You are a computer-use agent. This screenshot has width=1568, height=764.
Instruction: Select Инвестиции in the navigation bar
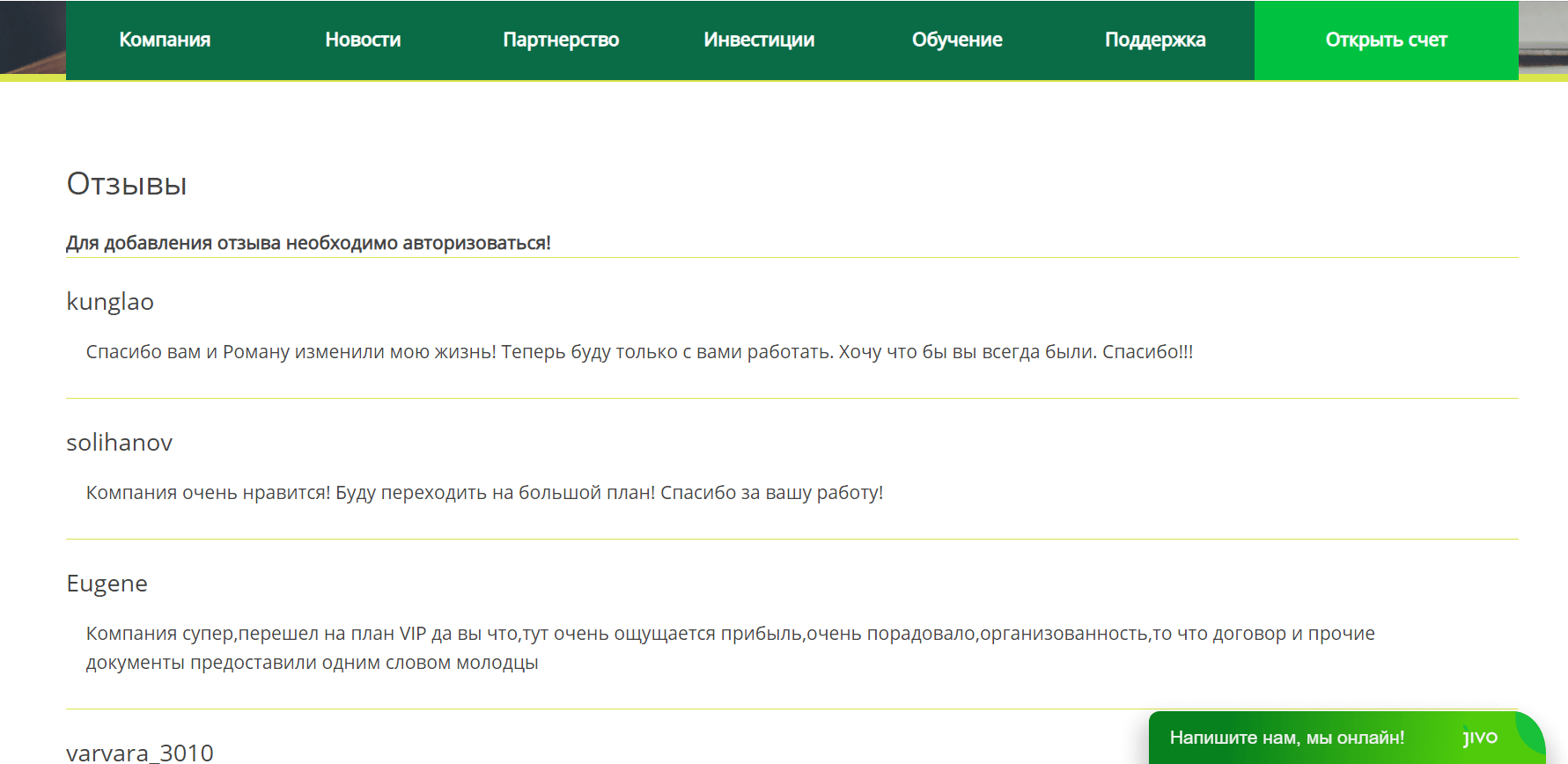pyautogui.click(x=759, y=40)
